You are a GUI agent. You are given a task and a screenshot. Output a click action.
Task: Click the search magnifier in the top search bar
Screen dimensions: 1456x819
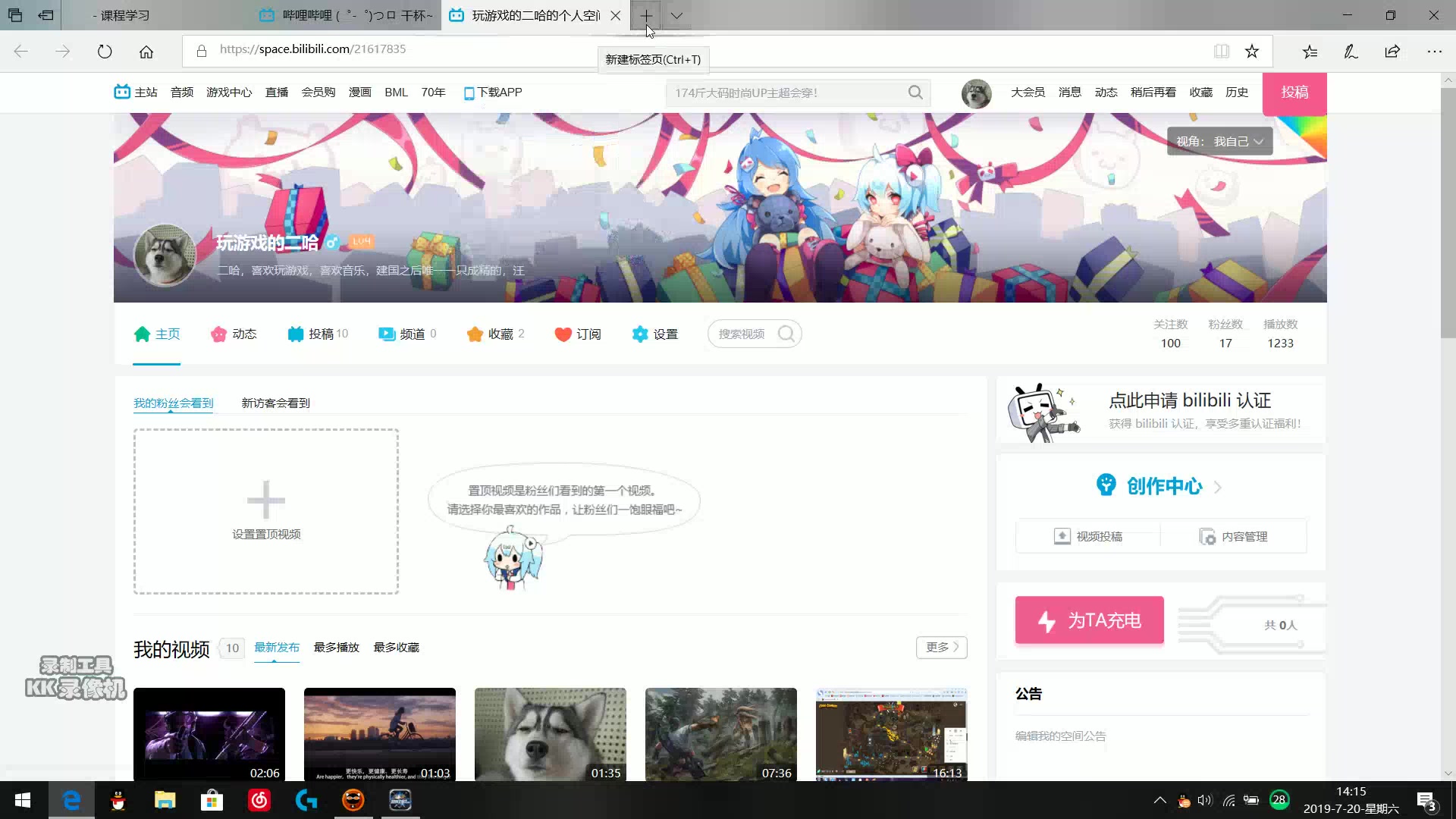(x=915, y=92)
